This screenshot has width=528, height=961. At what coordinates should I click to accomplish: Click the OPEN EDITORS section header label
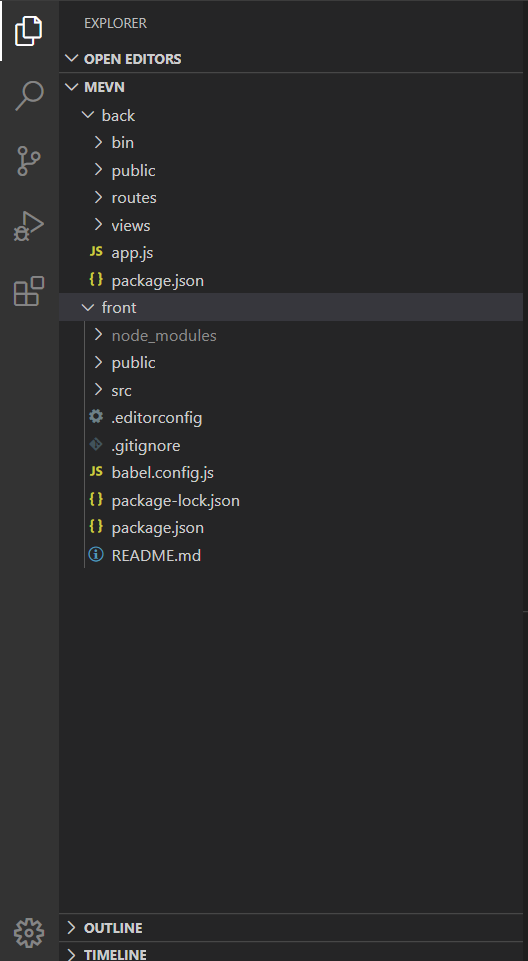[x=132, y=59]
